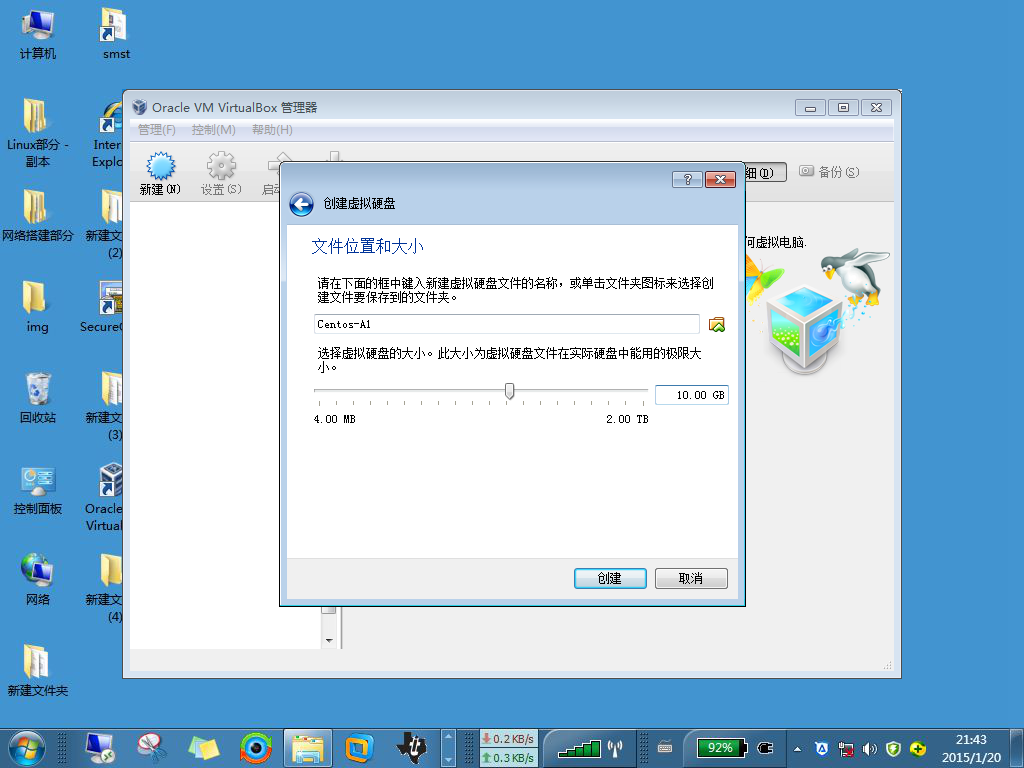This screenshot has height=768, width=1024.
Task: Click scrollbar down arrow in VirtualBox manager
Action: [x=329, y=641]
